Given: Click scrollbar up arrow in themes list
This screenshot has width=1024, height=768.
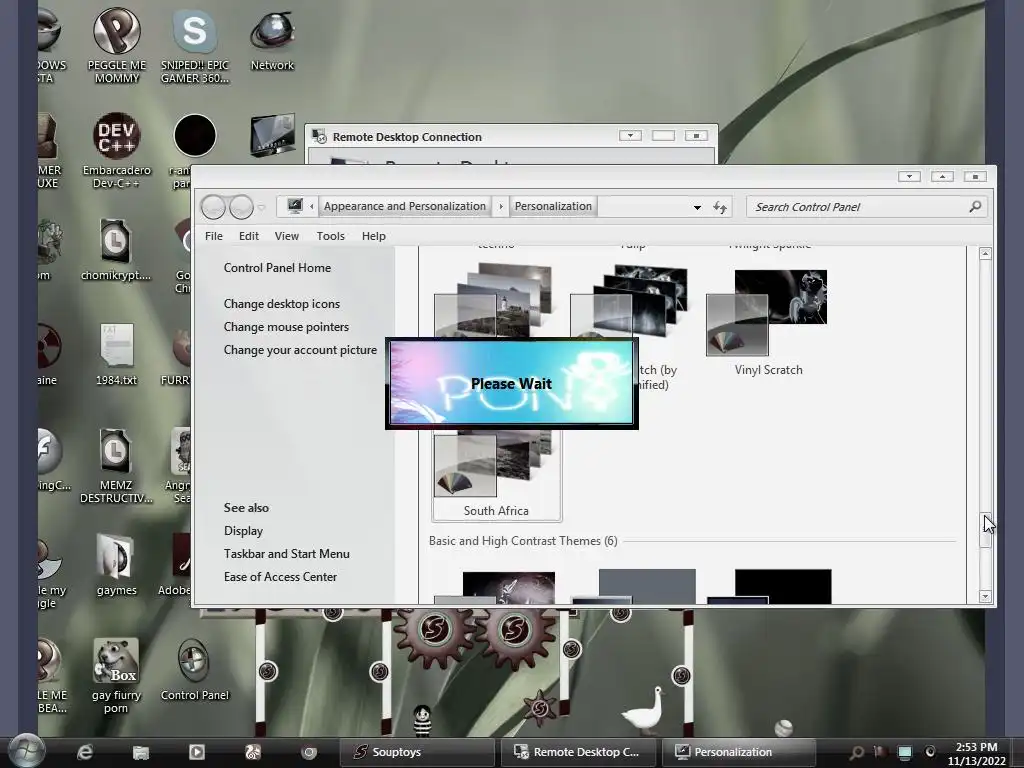Looking at the screenshot, I should (985, 253).
